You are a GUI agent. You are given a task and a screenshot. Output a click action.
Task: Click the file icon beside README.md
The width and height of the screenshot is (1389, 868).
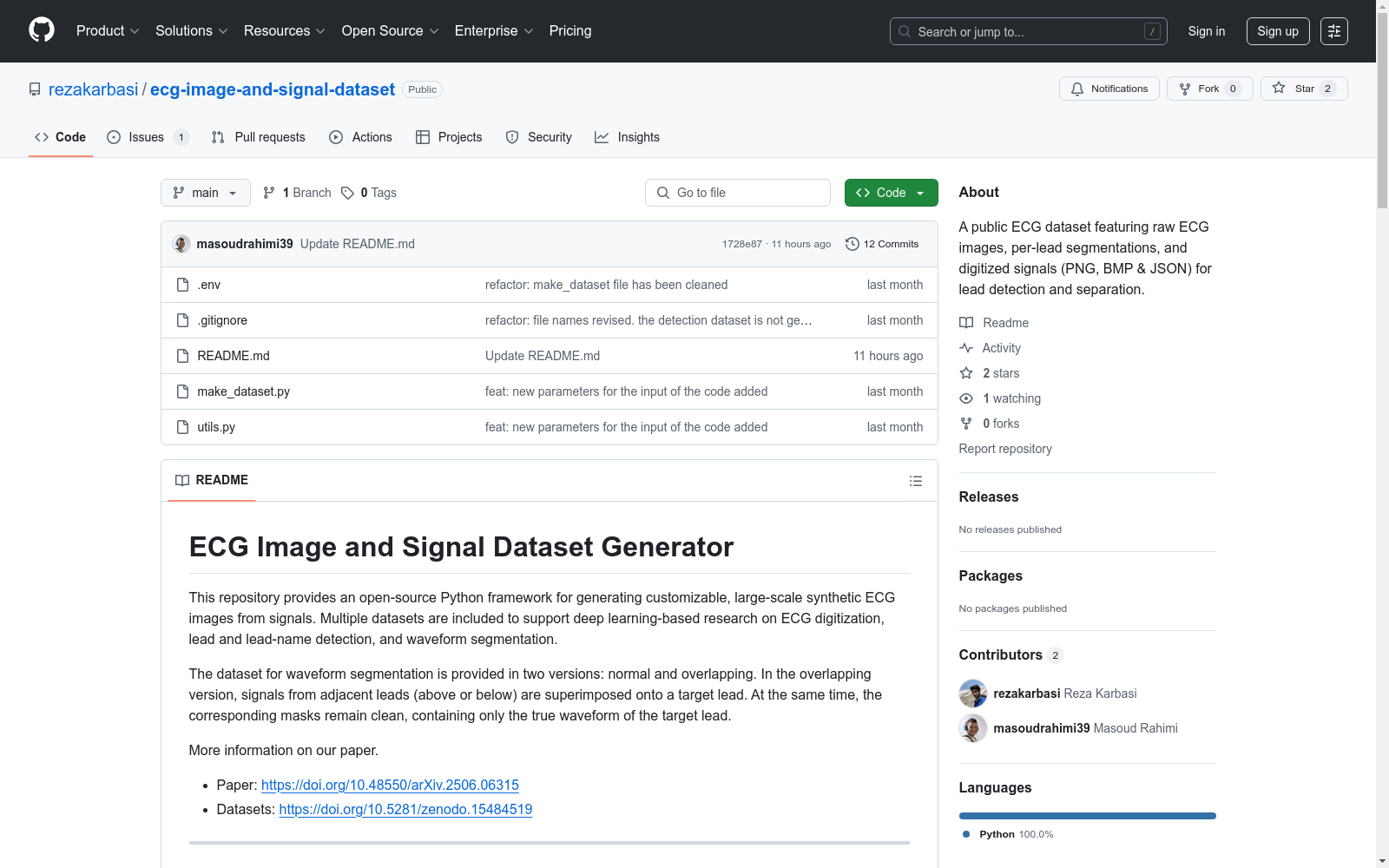tap(182, 356)
